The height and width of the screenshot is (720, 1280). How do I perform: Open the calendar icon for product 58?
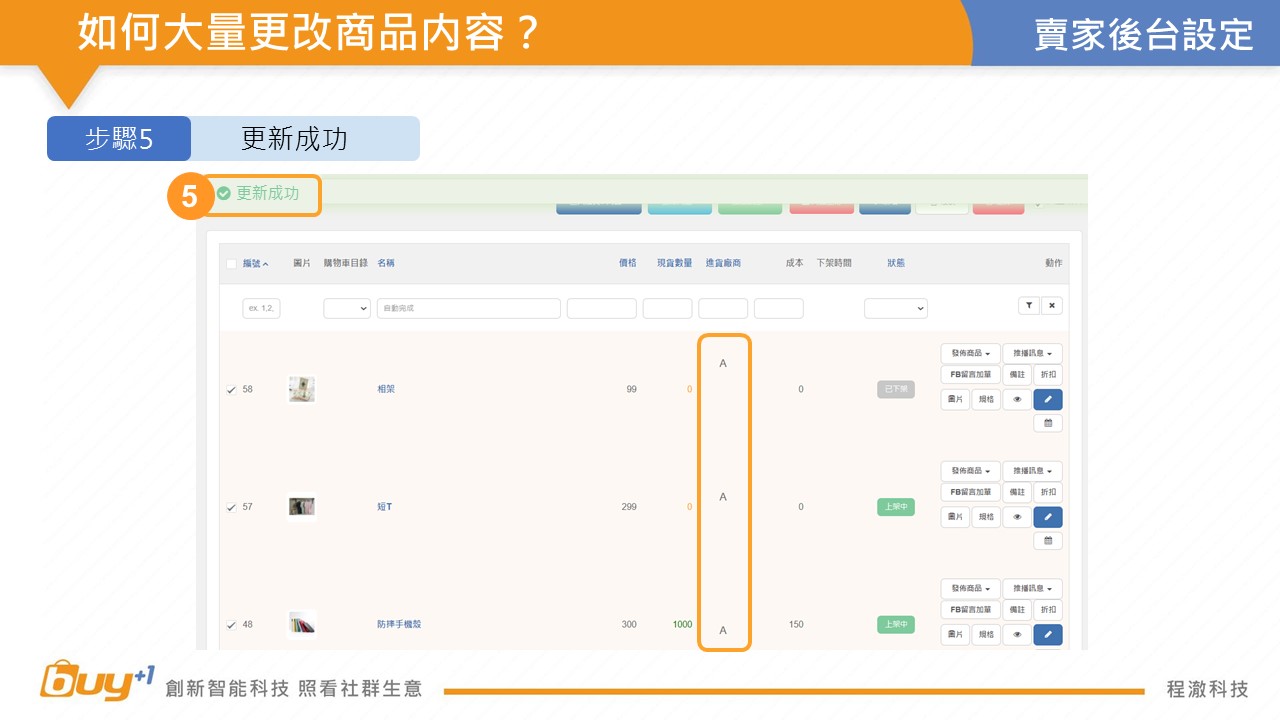(1048, 424)
